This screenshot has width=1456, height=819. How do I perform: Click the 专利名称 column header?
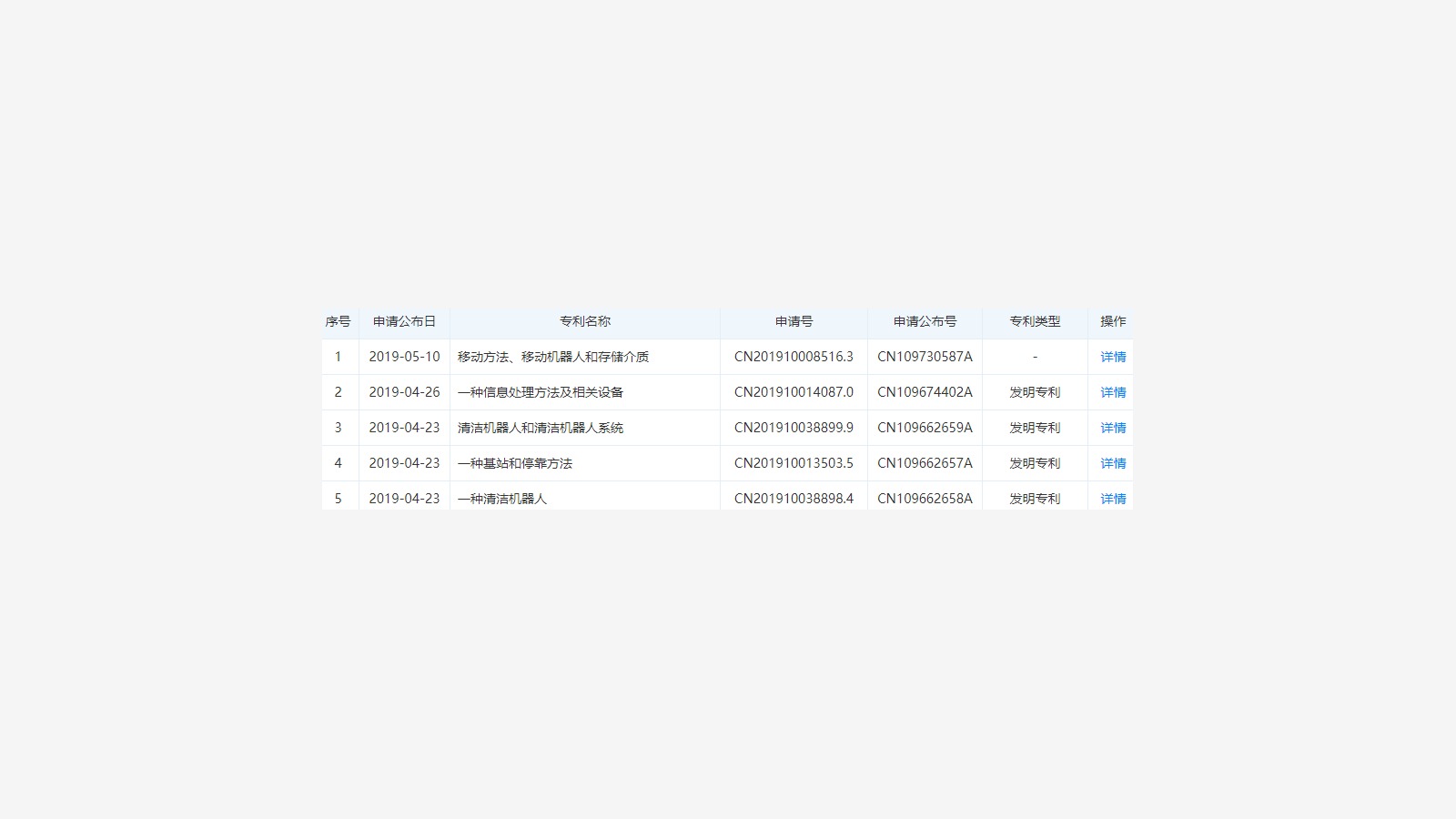(585, 321)
